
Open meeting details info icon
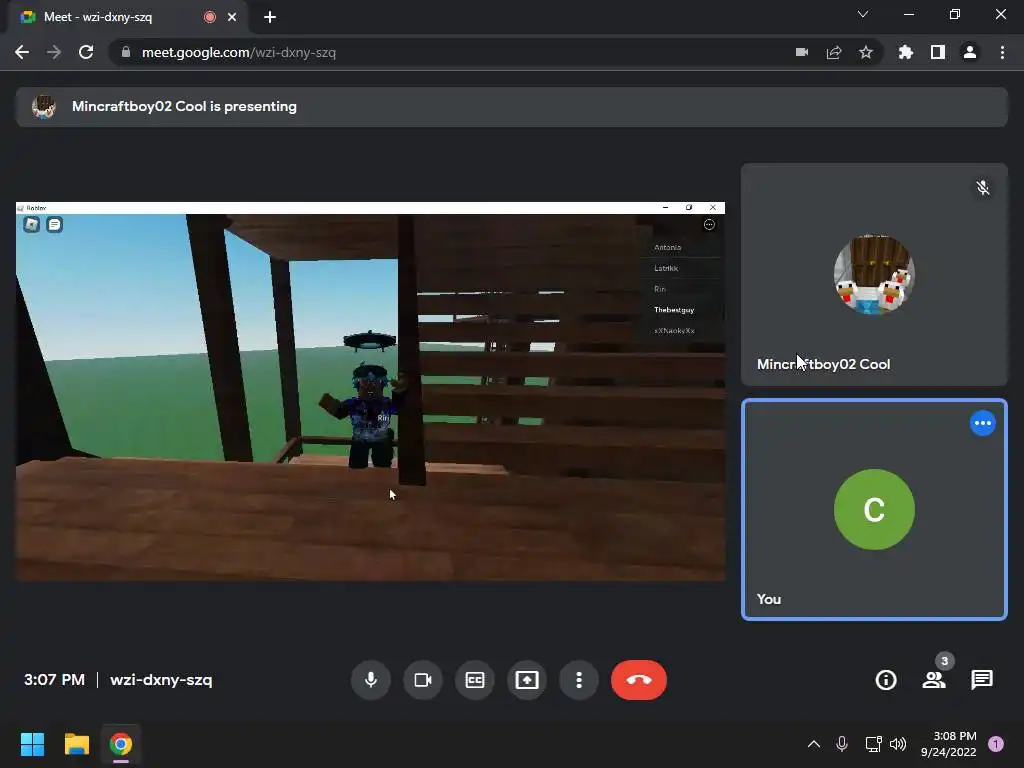click(886, 680)
